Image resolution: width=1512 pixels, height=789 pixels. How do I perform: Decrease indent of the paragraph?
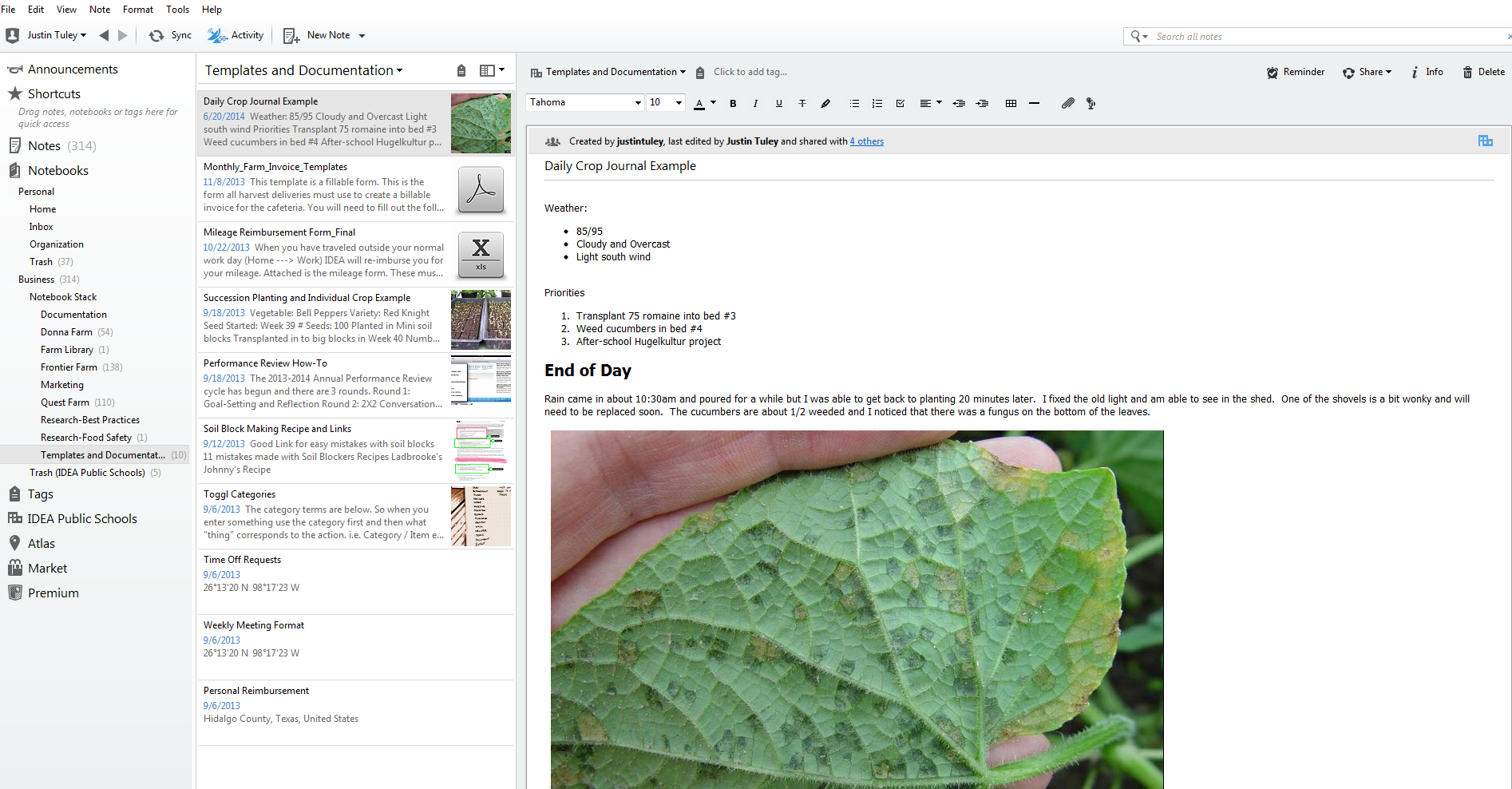pyautogui.click(x=959, y=103)
